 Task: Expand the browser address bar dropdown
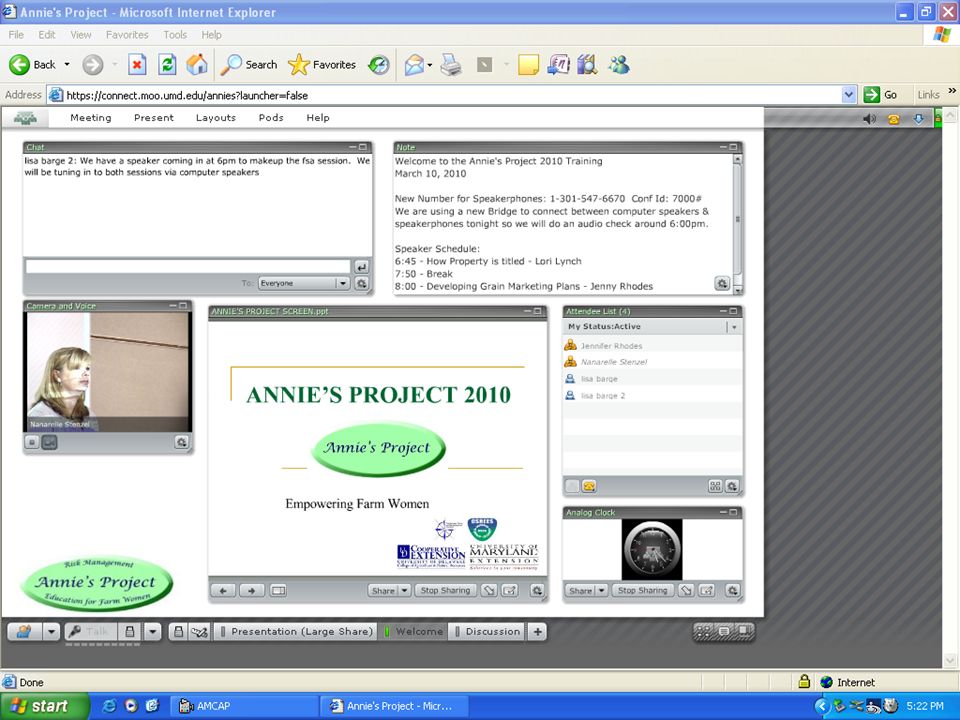click(x=849, y=95)
